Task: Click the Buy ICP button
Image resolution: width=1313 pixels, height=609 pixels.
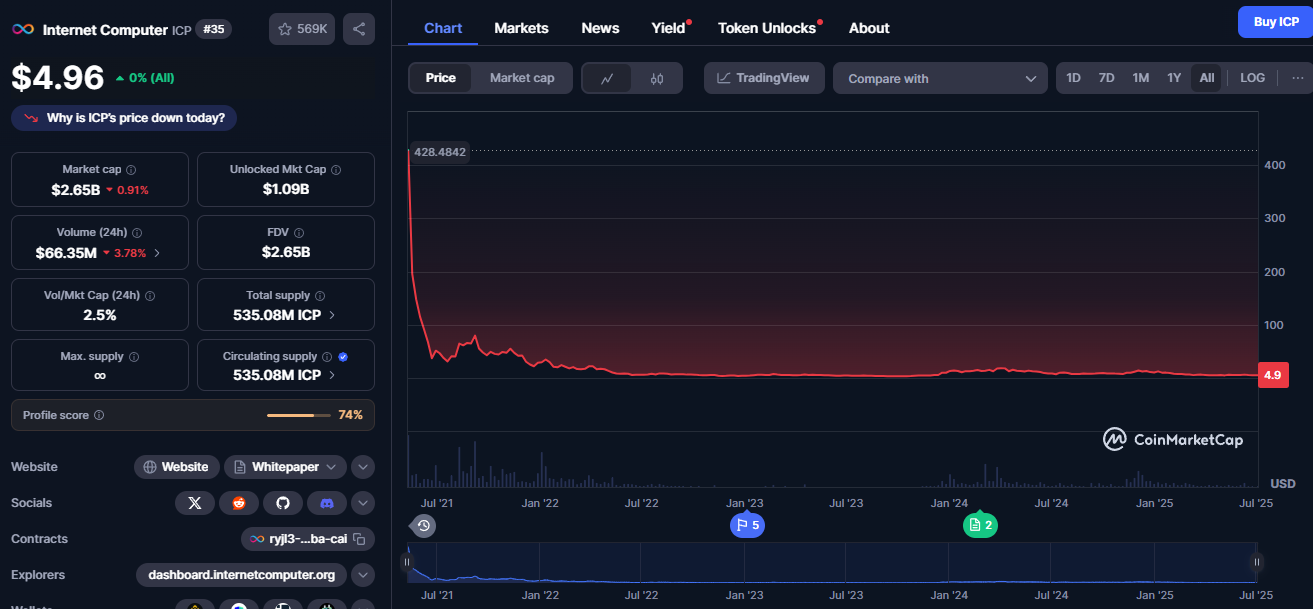Action: pyautogui.click(x=1275, y=22)
